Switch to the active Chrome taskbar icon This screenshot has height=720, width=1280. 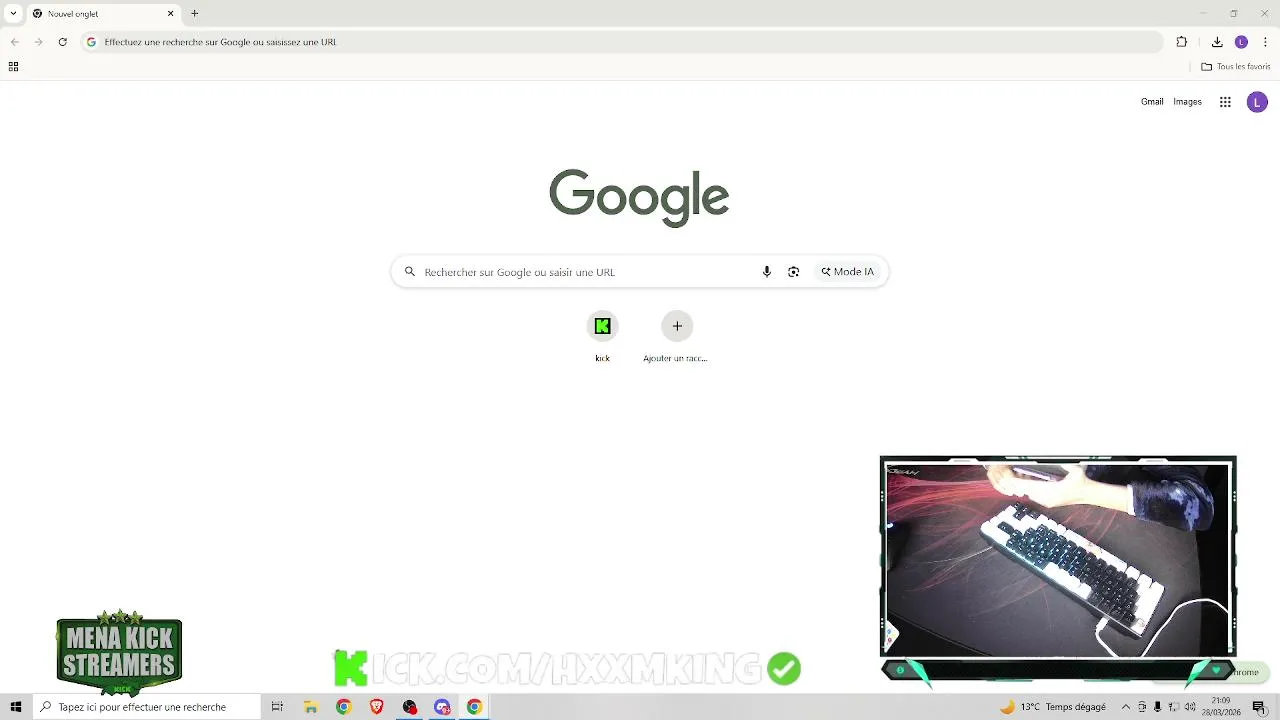point(474,707)
